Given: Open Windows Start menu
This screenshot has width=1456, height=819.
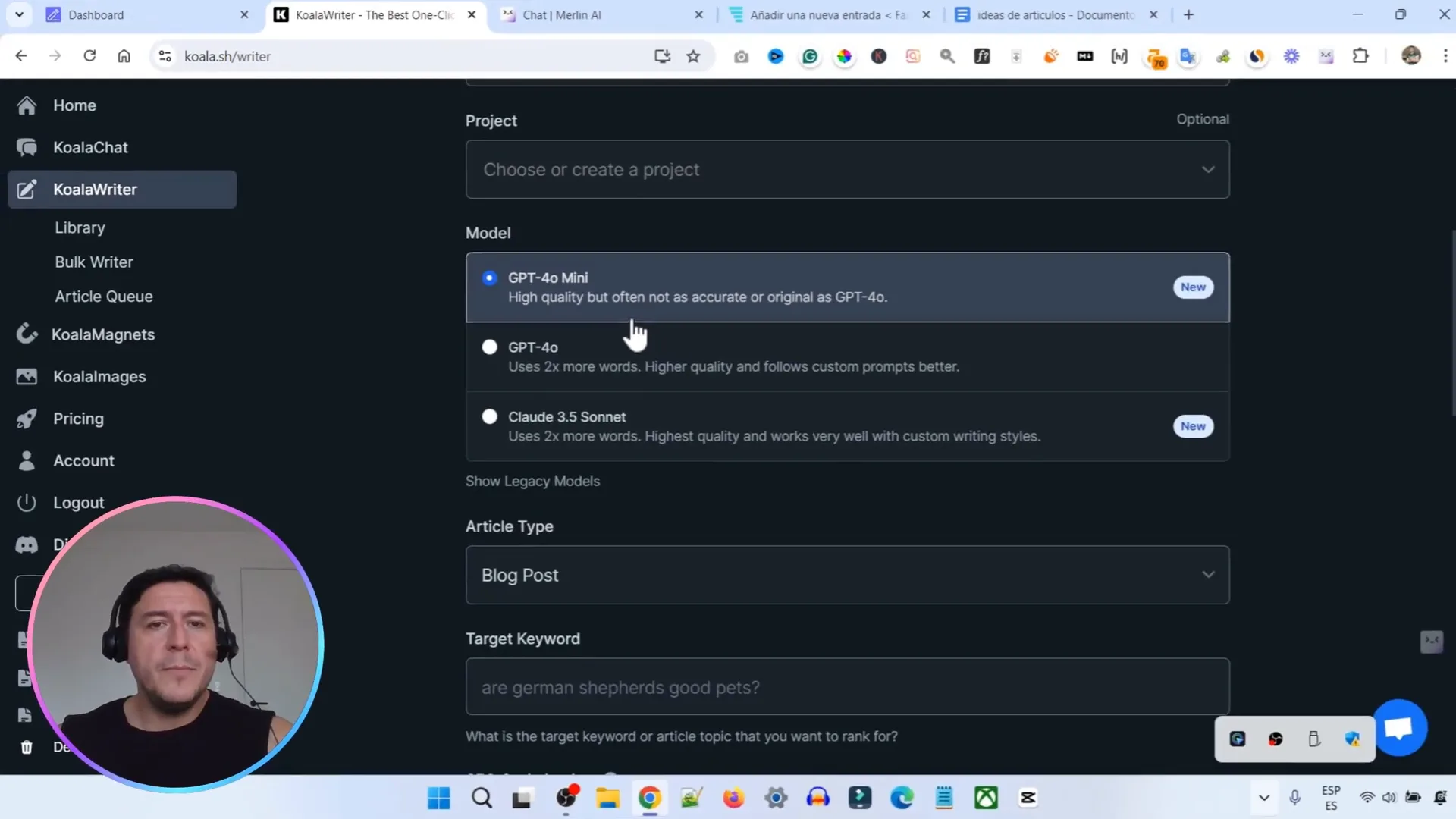Looking at the screenshot, I should click(x=438, y=798).
